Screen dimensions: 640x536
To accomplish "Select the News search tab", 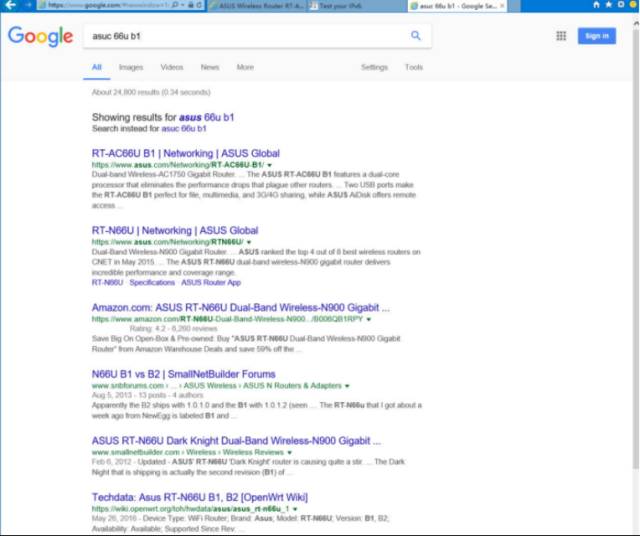I will (x=210, y=67).
